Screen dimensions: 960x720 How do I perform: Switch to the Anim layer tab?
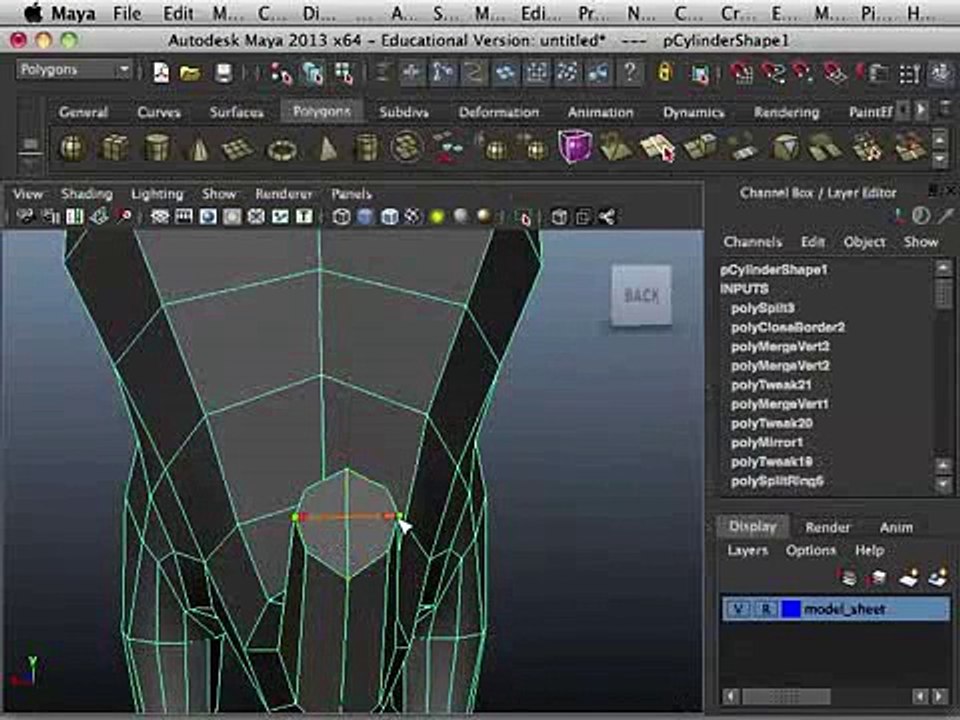[x=896, y=527]
